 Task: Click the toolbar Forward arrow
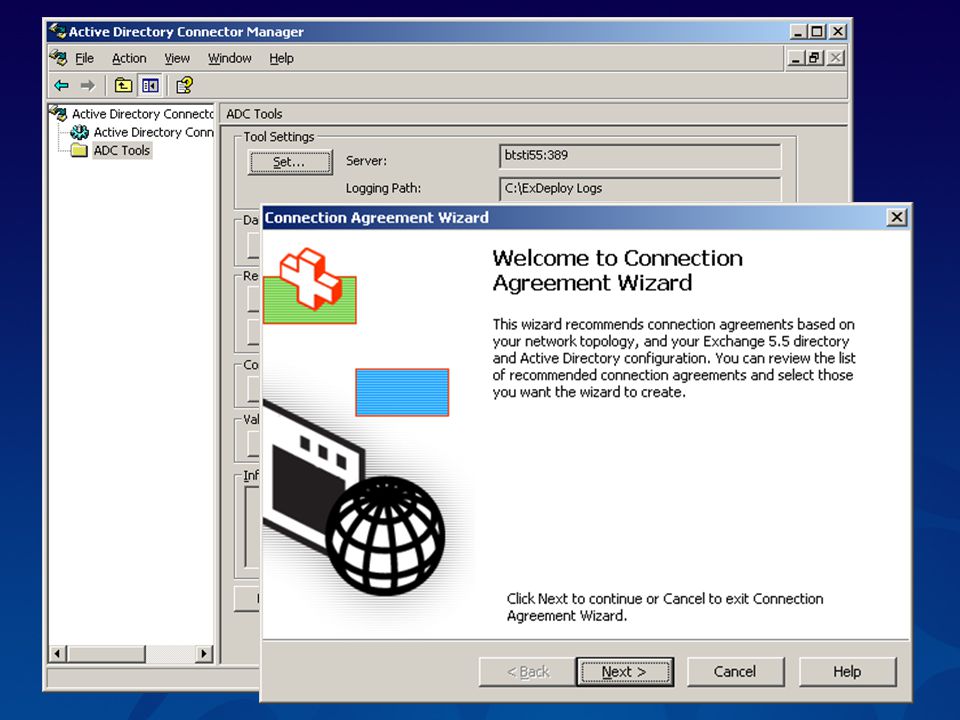(88, 86)
